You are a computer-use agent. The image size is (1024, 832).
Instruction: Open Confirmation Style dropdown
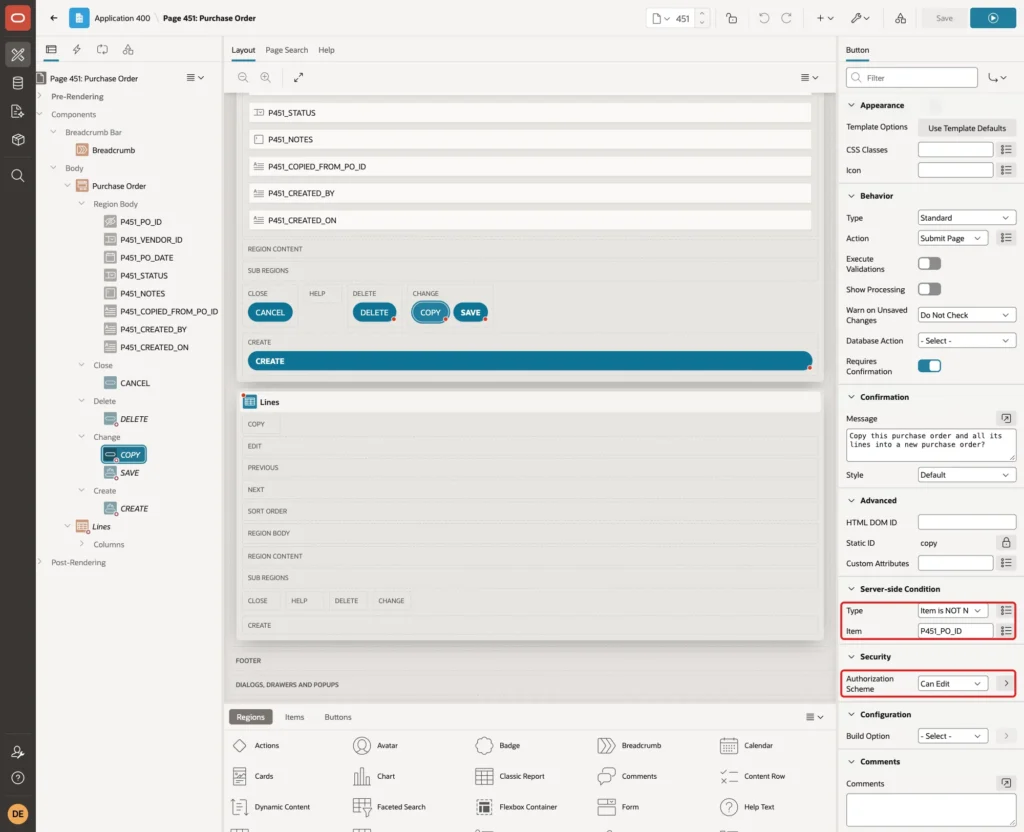967,475
